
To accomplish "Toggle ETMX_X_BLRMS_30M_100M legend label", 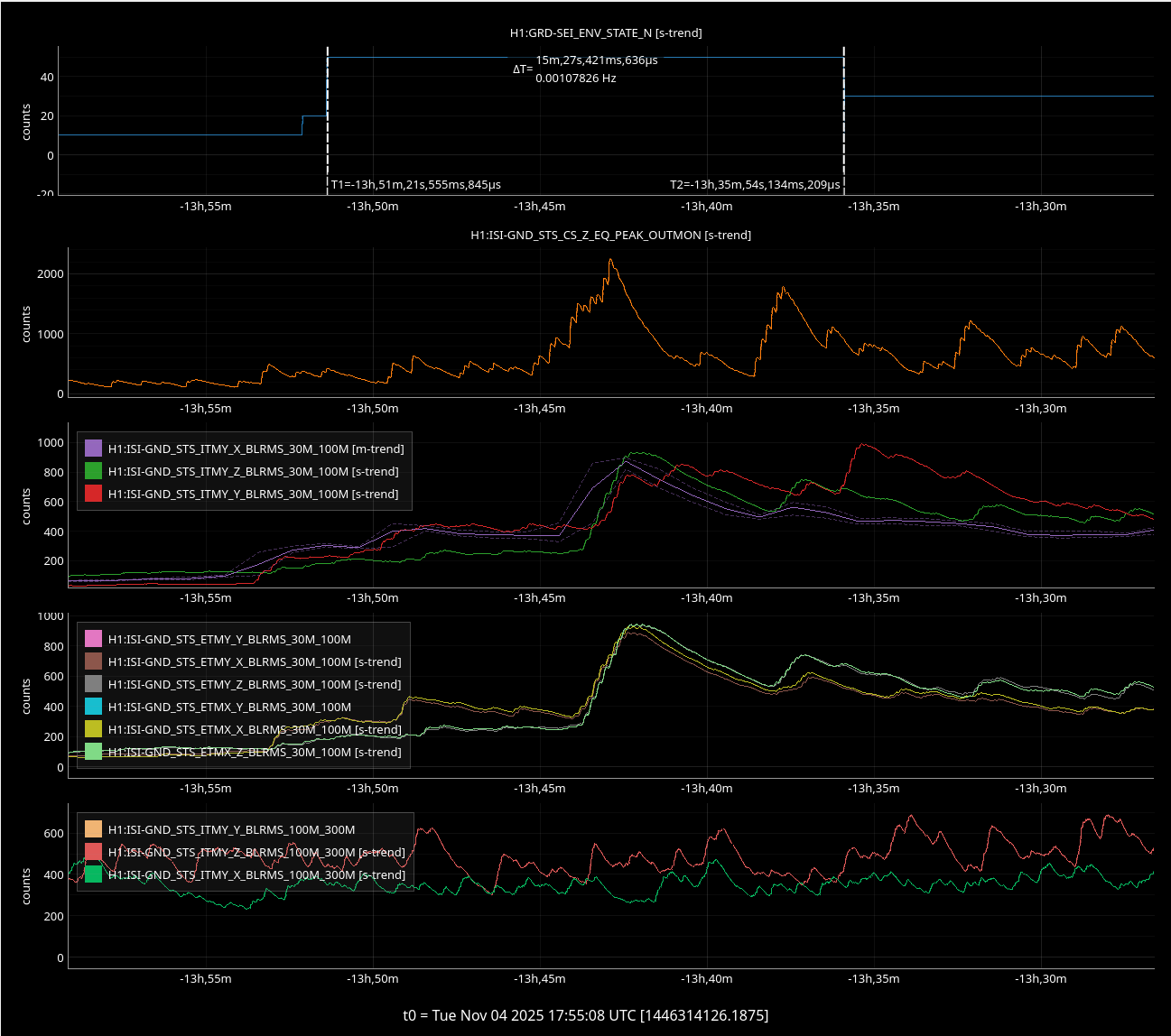I will pos(254,729).
